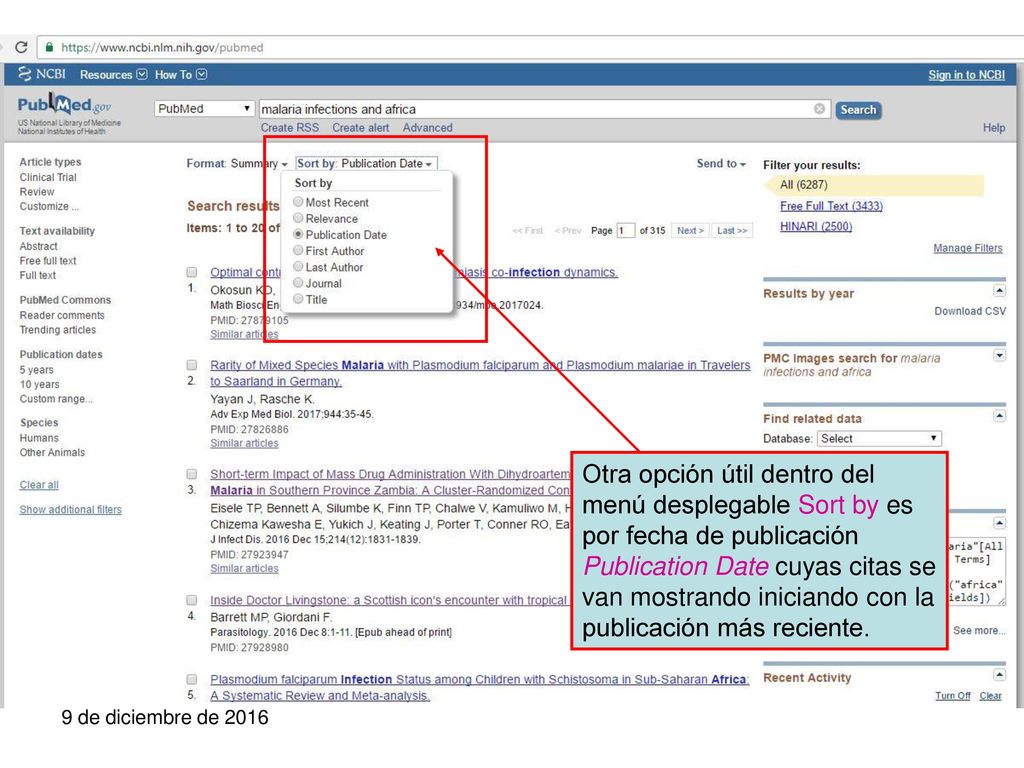Filter species by Other Animals
1024x768 pixels.
coord(52,452)
